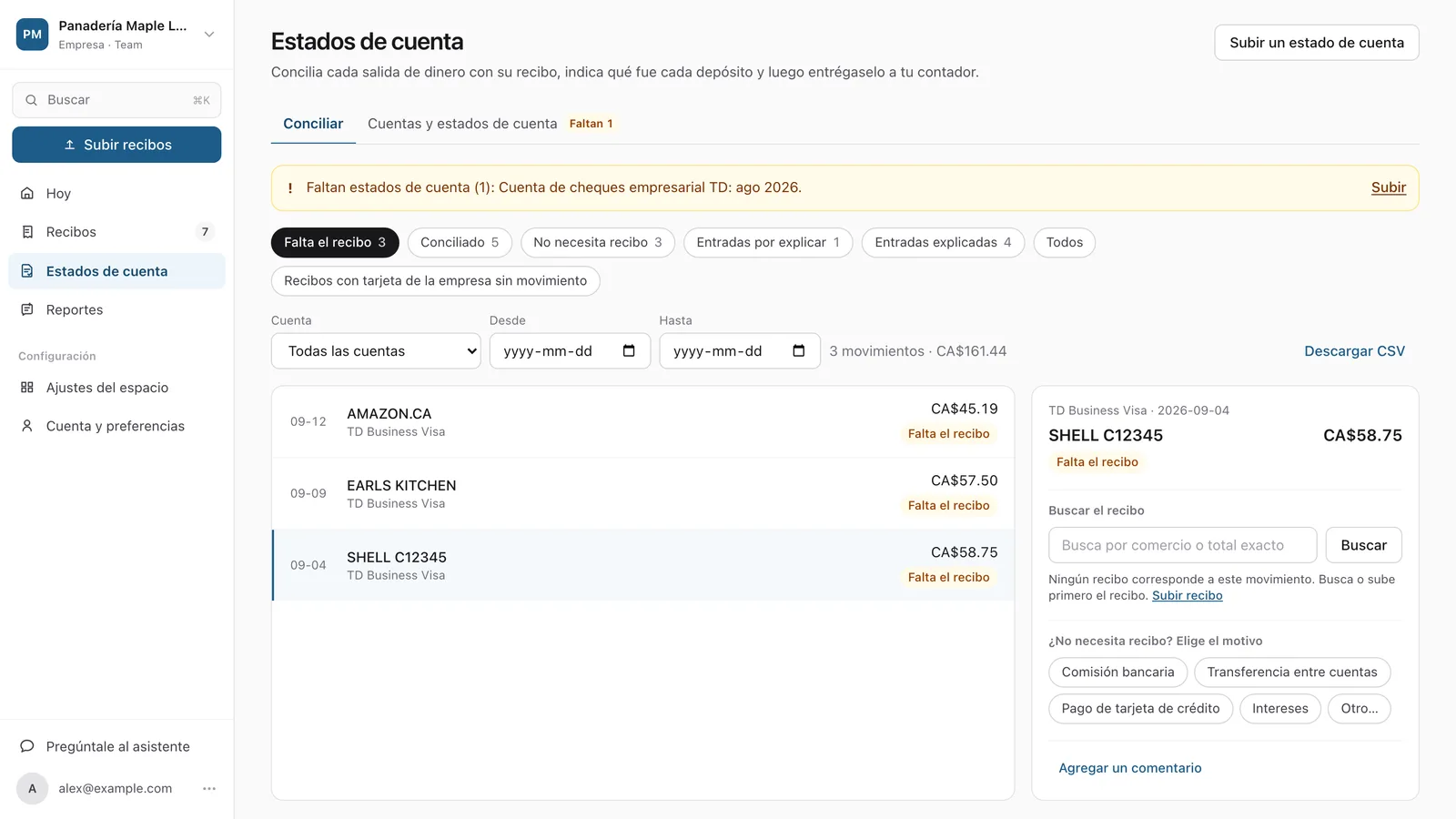The width and height of the screenshot is (1456, 819).
Task: Open the Hasta date picker calendar icon
Action: tap(799, 351)
